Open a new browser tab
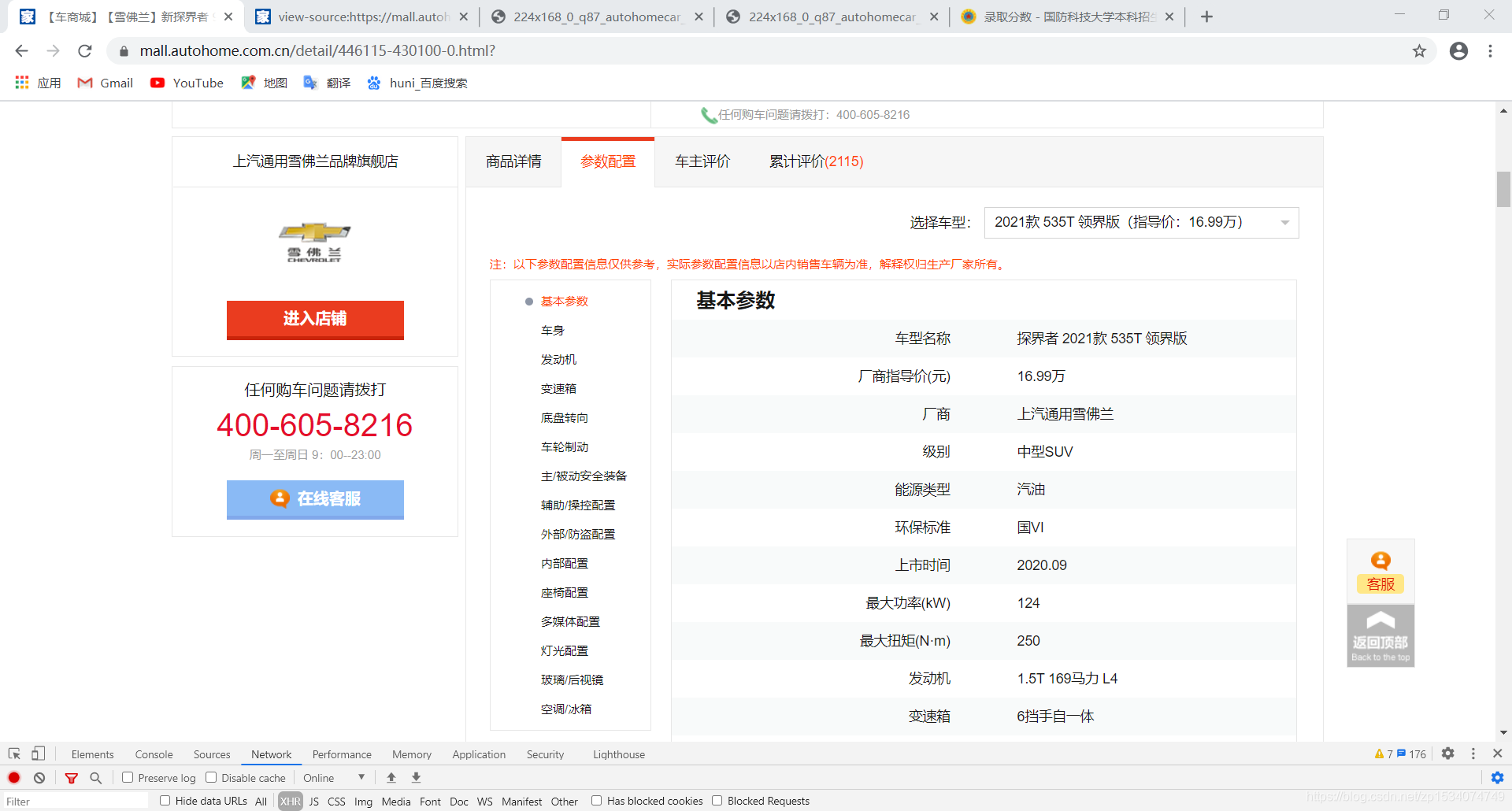Screen dimensions: 1512x811 (1206, 17)
